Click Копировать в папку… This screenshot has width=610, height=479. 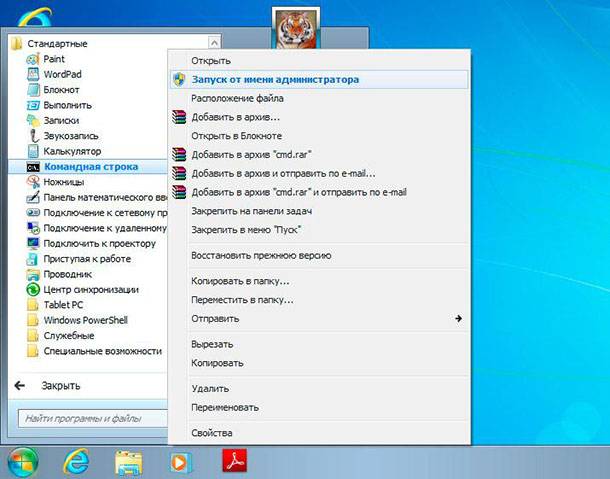(x=319, y=281)
